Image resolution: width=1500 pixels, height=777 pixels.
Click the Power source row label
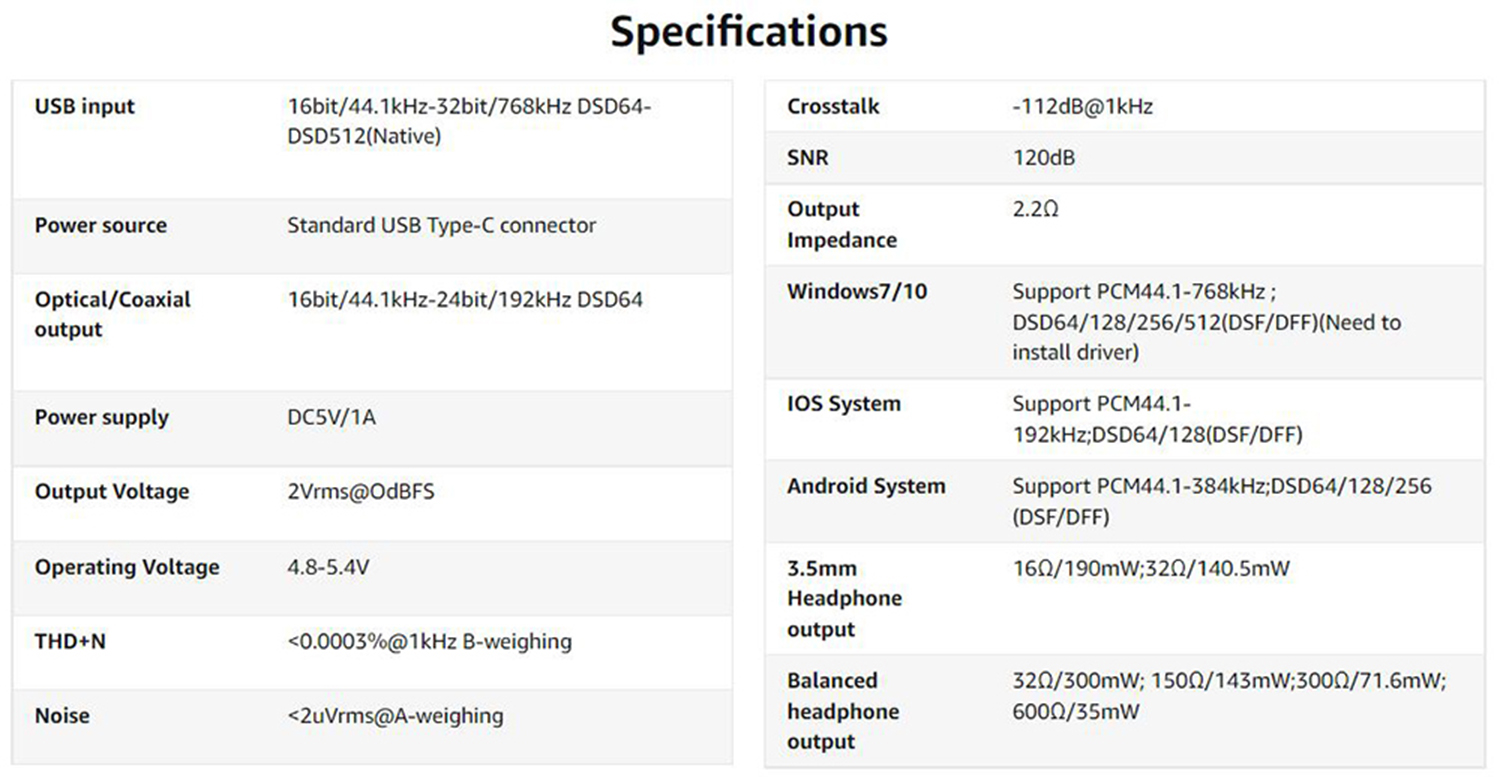coord(101,225)
